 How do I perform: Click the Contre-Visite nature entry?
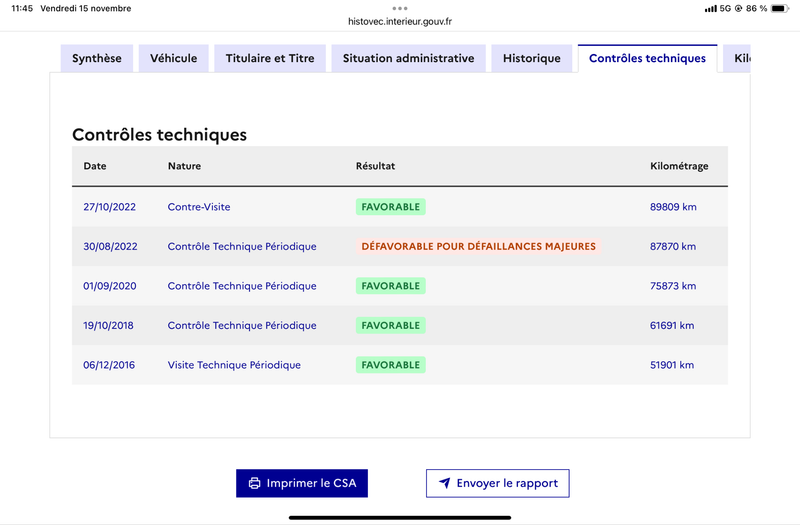(x=199, y=207)
